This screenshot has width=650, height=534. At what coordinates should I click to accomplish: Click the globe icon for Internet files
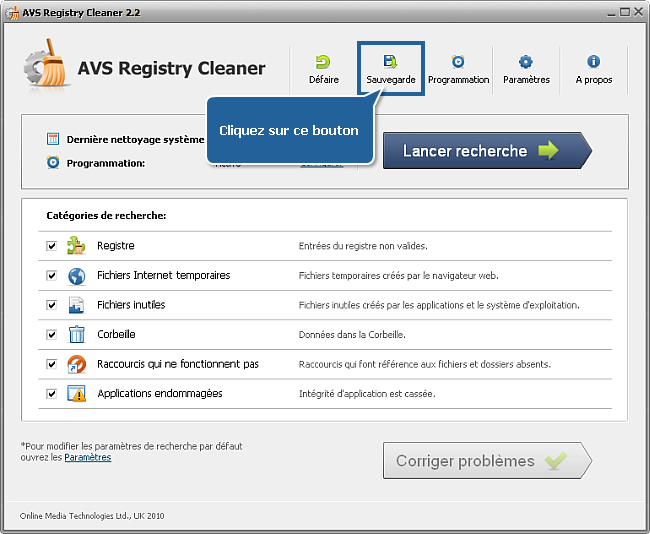click(x=76, y=276)
